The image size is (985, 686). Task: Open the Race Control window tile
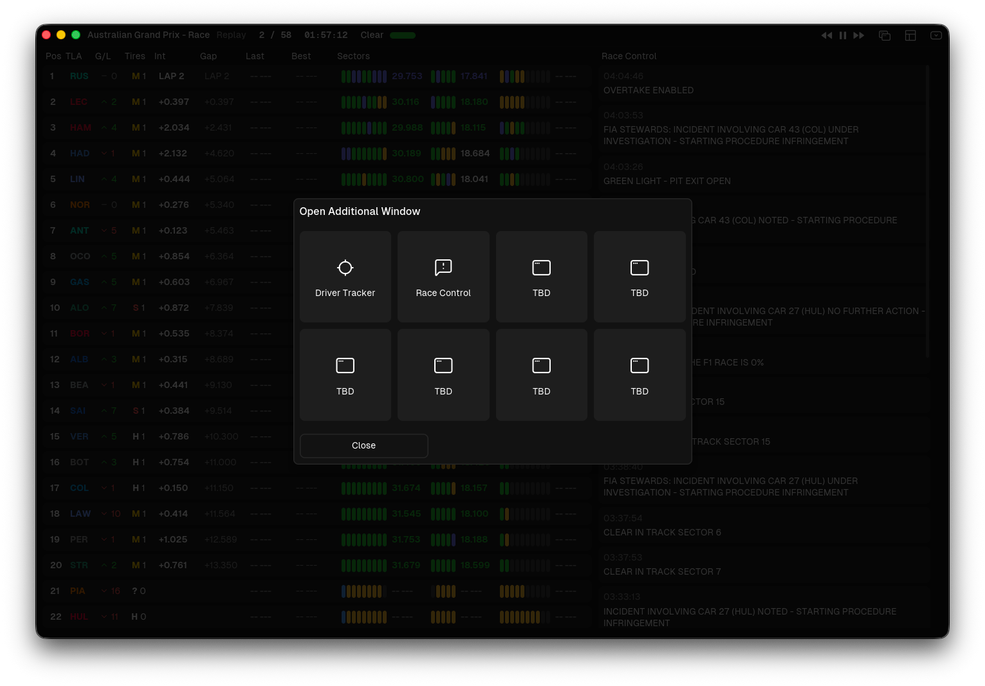[x=443, y=276]
